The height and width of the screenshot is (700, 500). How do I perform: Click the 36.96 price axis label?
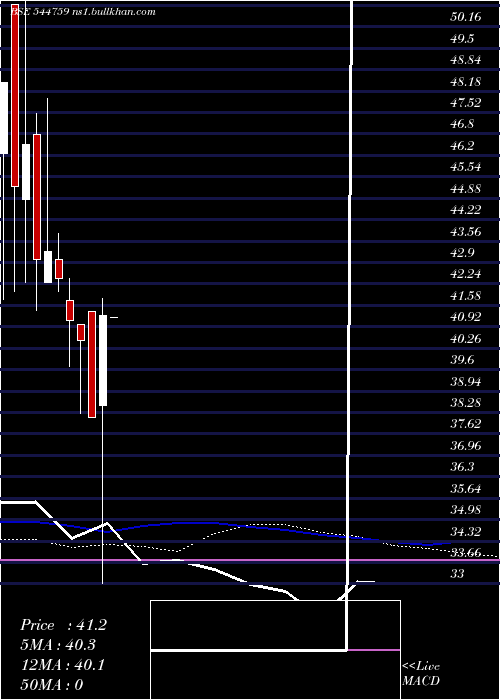466,445
